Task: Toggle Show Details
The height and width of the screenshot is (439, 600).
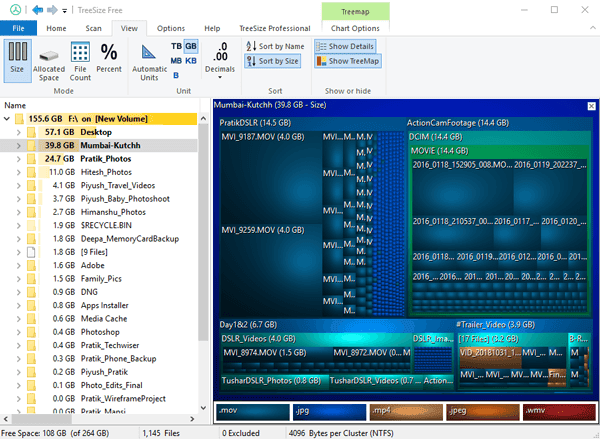Action: [346, 46]
